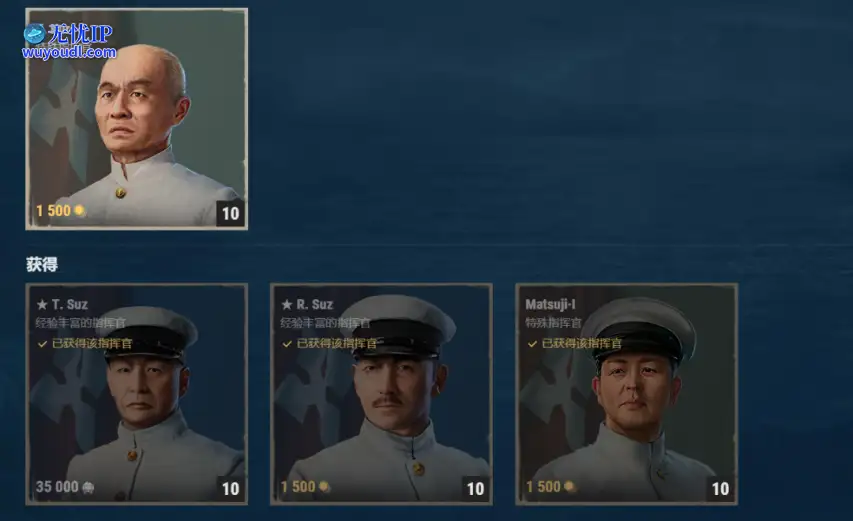Click the coin icon on Matsuji-I card
Image resolution: width=853 pixels, height=521 pixels.
[x=570, y=487]
